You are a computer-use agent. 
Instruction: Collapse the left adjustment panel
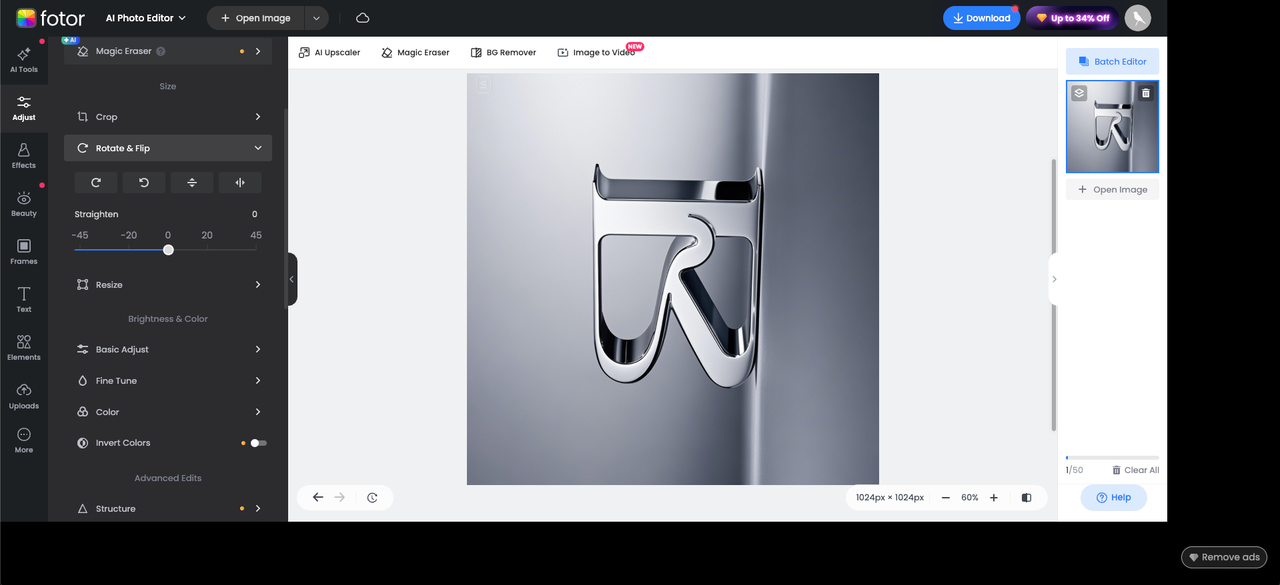coord(292,279)
